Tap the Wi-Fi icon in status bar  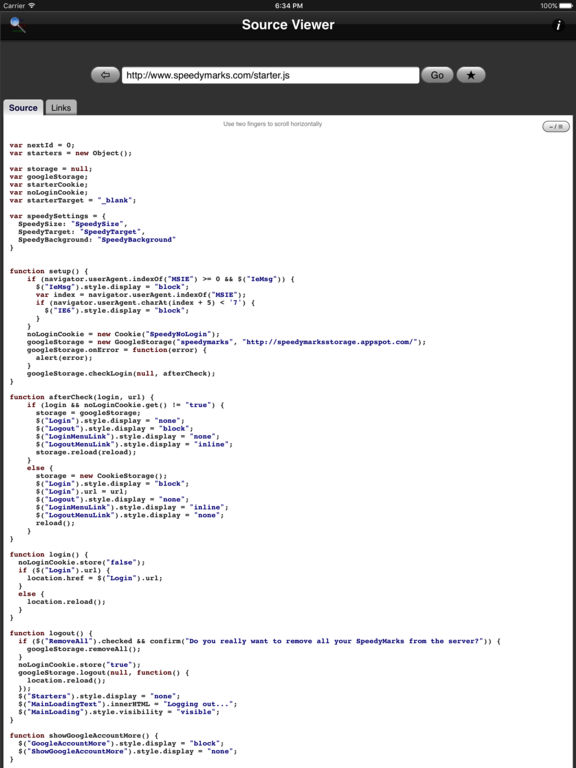pyautogui.click(x=32, y=5)
